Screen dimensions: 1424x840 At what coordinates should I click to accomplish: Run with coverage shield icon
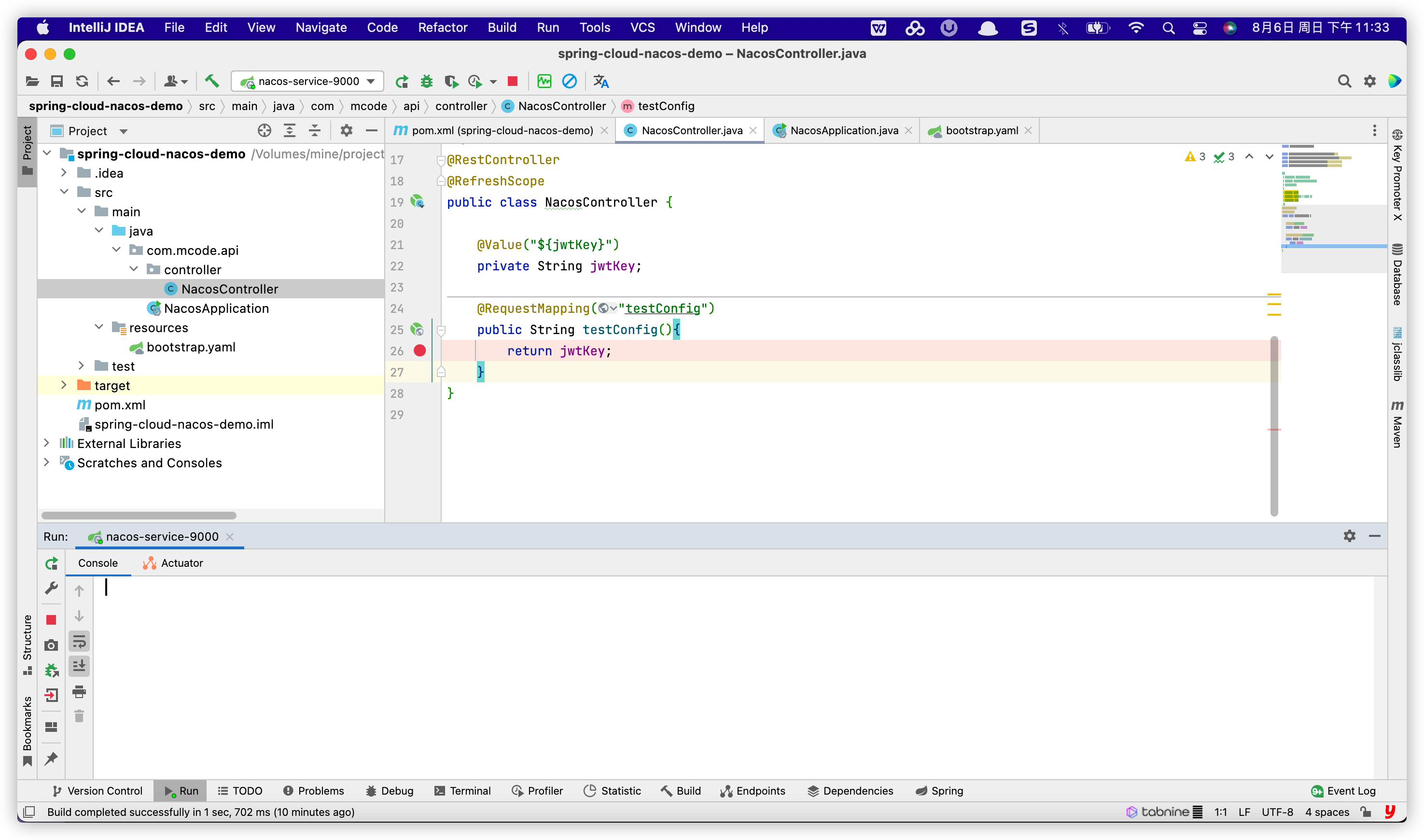pos(452,82)
